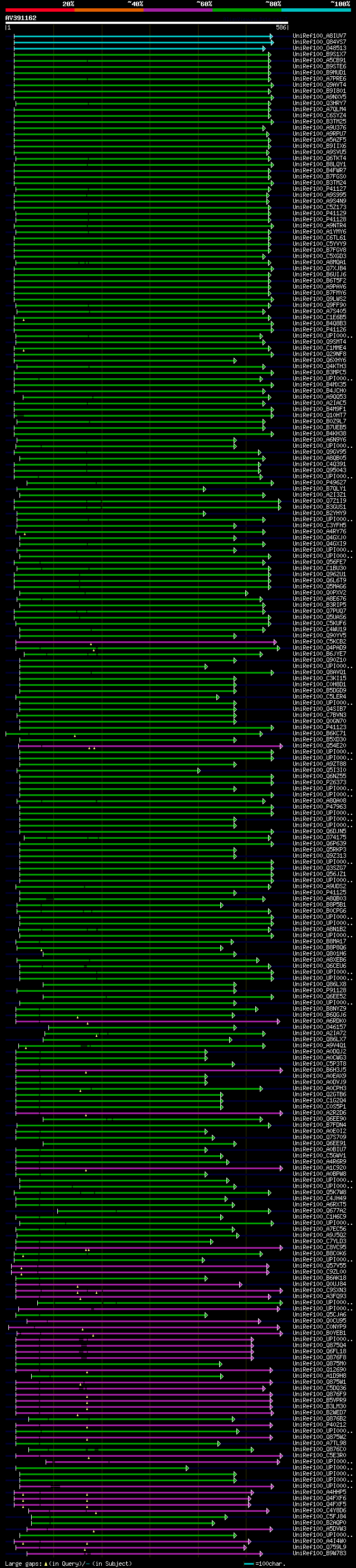Click the red 20% identity legend segment

[x=39, y=10]
